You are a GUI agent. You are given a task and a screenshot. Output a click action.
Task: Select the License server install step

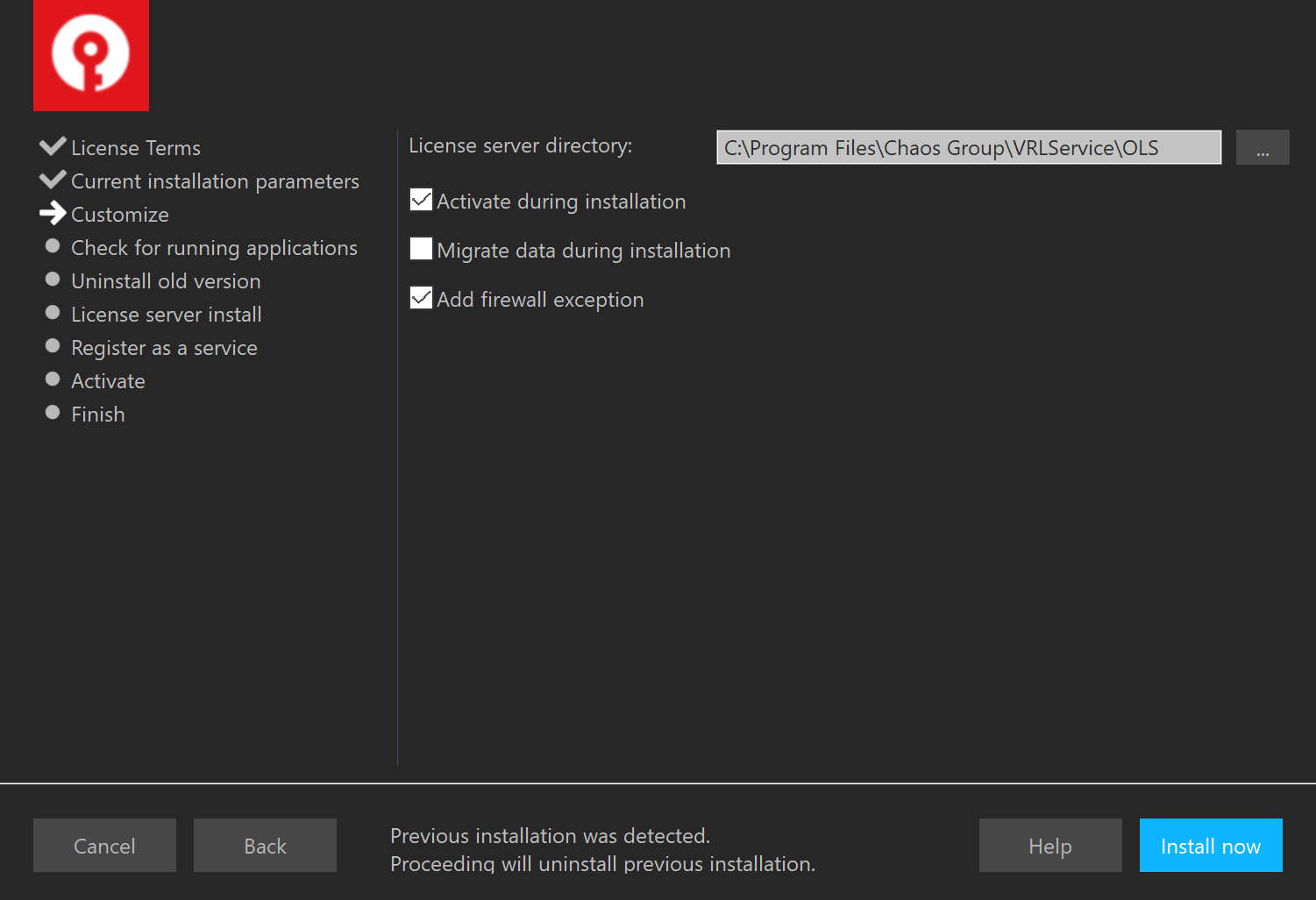[166, 314]
